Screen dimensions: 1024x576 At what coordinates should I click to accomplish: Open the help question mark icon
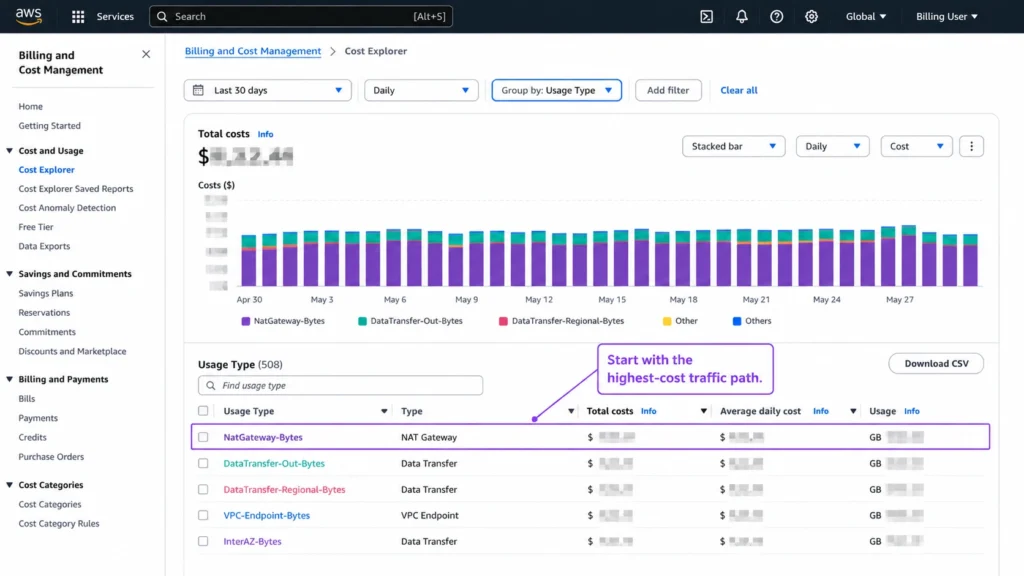[x=776, y=16]
